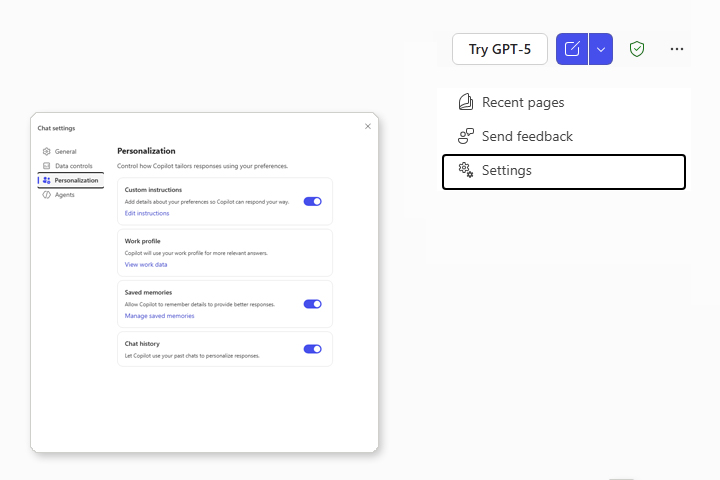Expand the dropdown arrow beside new chat
The width and height of the screenshot is (720, 480).
pos(600,49)
